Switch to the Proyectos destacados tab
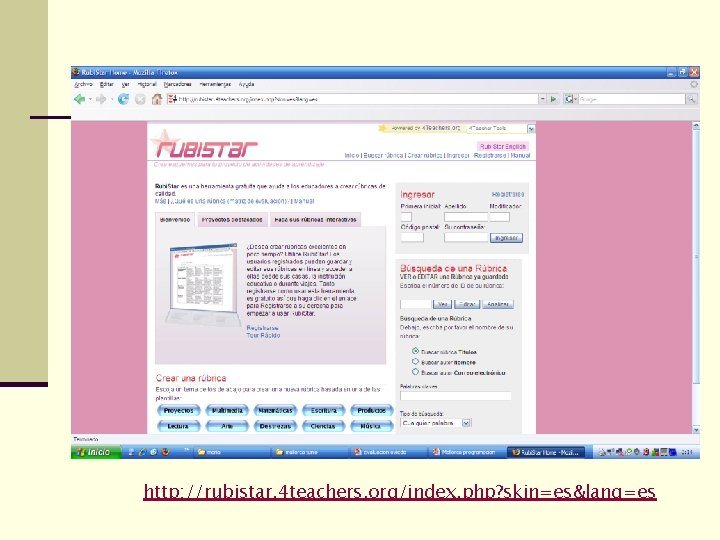The height and width of the screenshot is (540, 720). 232,219
